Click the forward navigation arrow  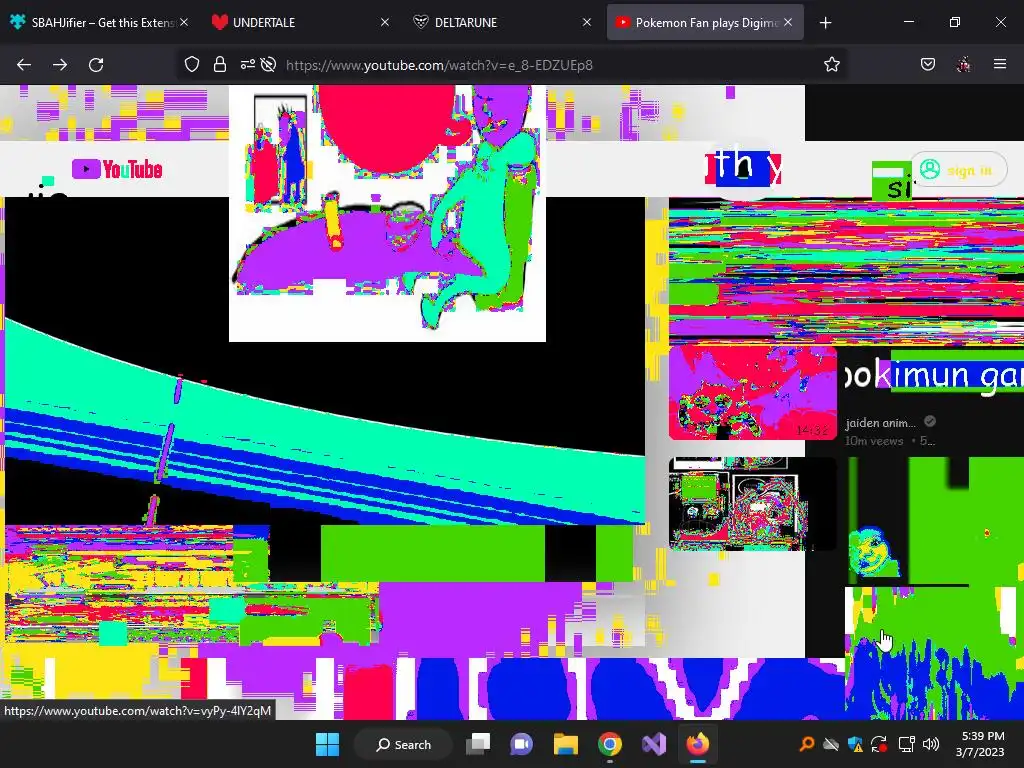(60, 65)
